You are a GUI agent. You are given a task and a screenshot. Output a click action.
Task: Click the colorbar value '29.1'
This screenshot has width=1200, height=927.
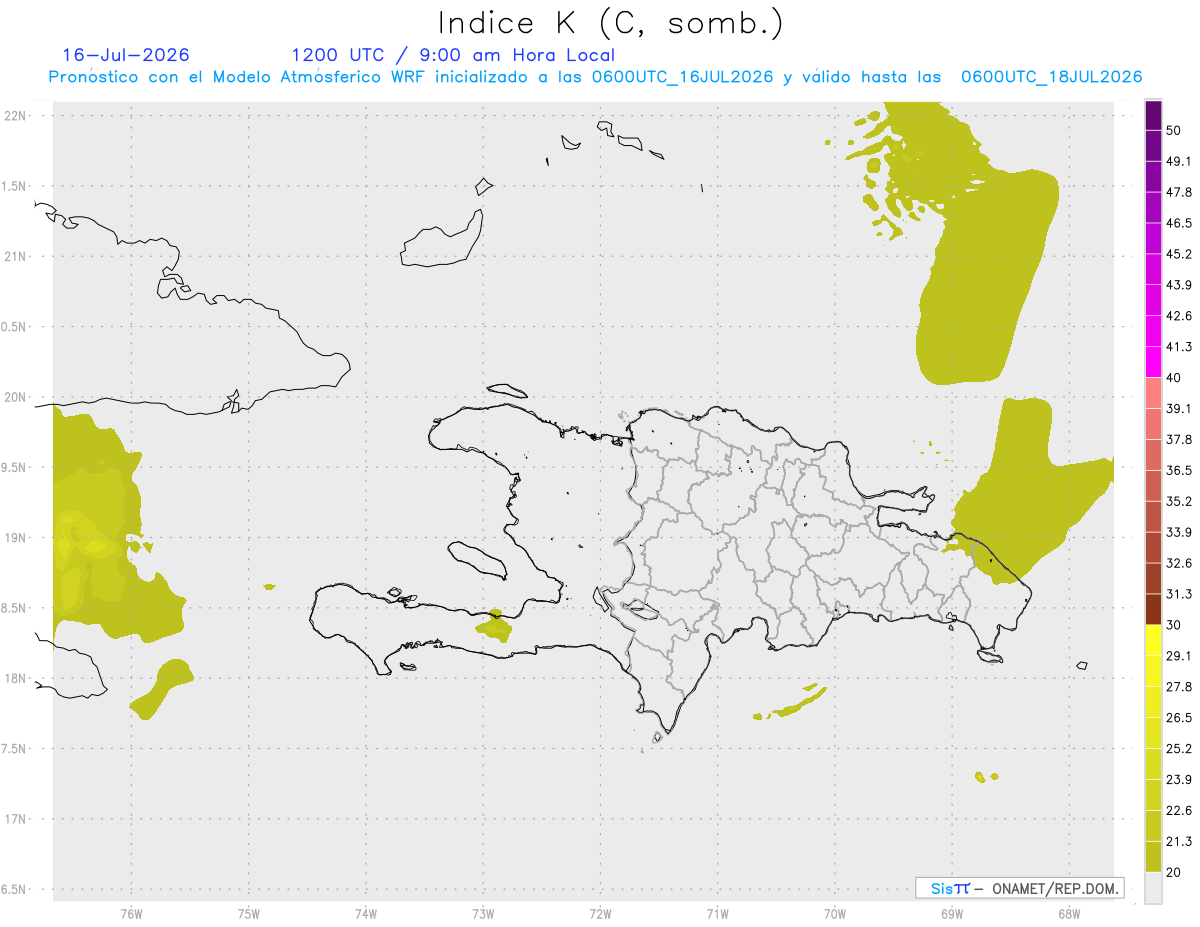[x=1179, y=655]
